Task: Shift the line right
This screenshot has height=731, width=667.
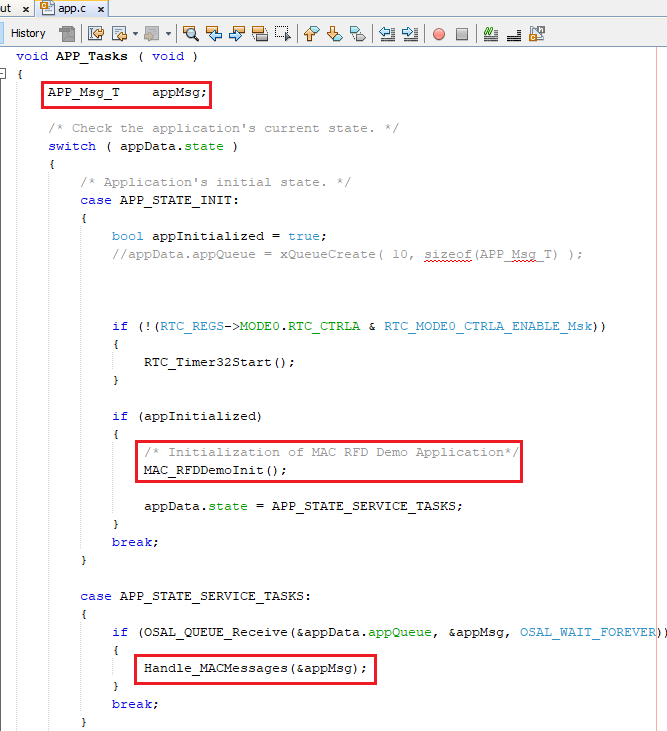Action: pos(410,33)
